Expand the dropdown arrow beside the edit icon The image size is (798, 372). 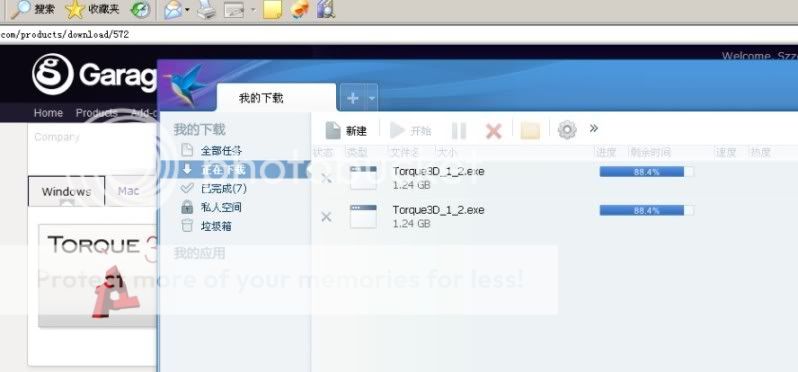click(x=252, y=10)
